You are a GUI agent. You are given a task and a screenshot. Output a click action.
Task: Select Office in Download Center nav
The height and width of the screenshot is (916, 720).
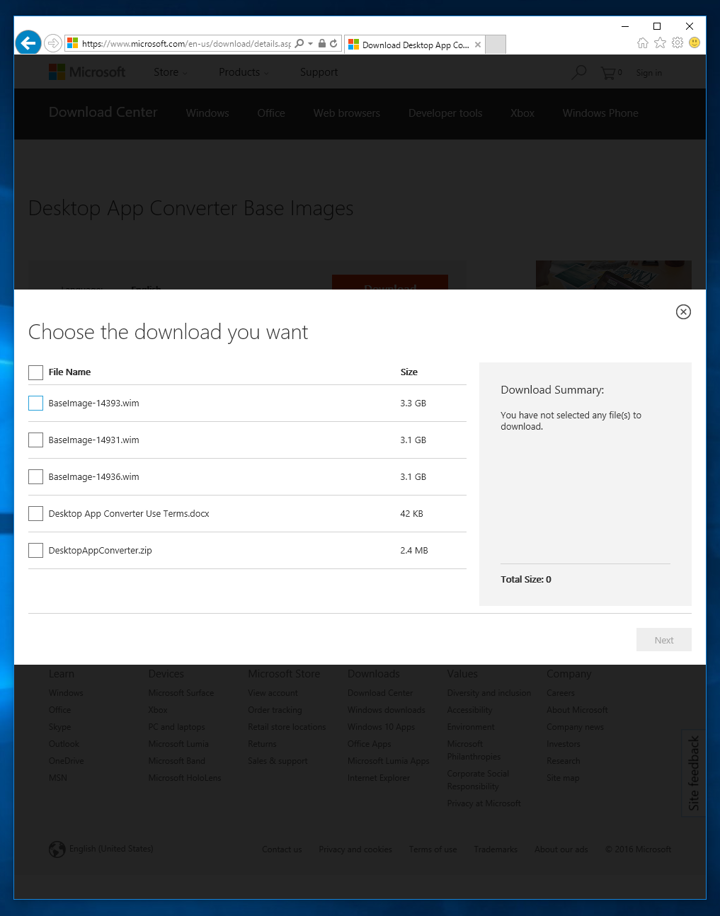point(271,113)
